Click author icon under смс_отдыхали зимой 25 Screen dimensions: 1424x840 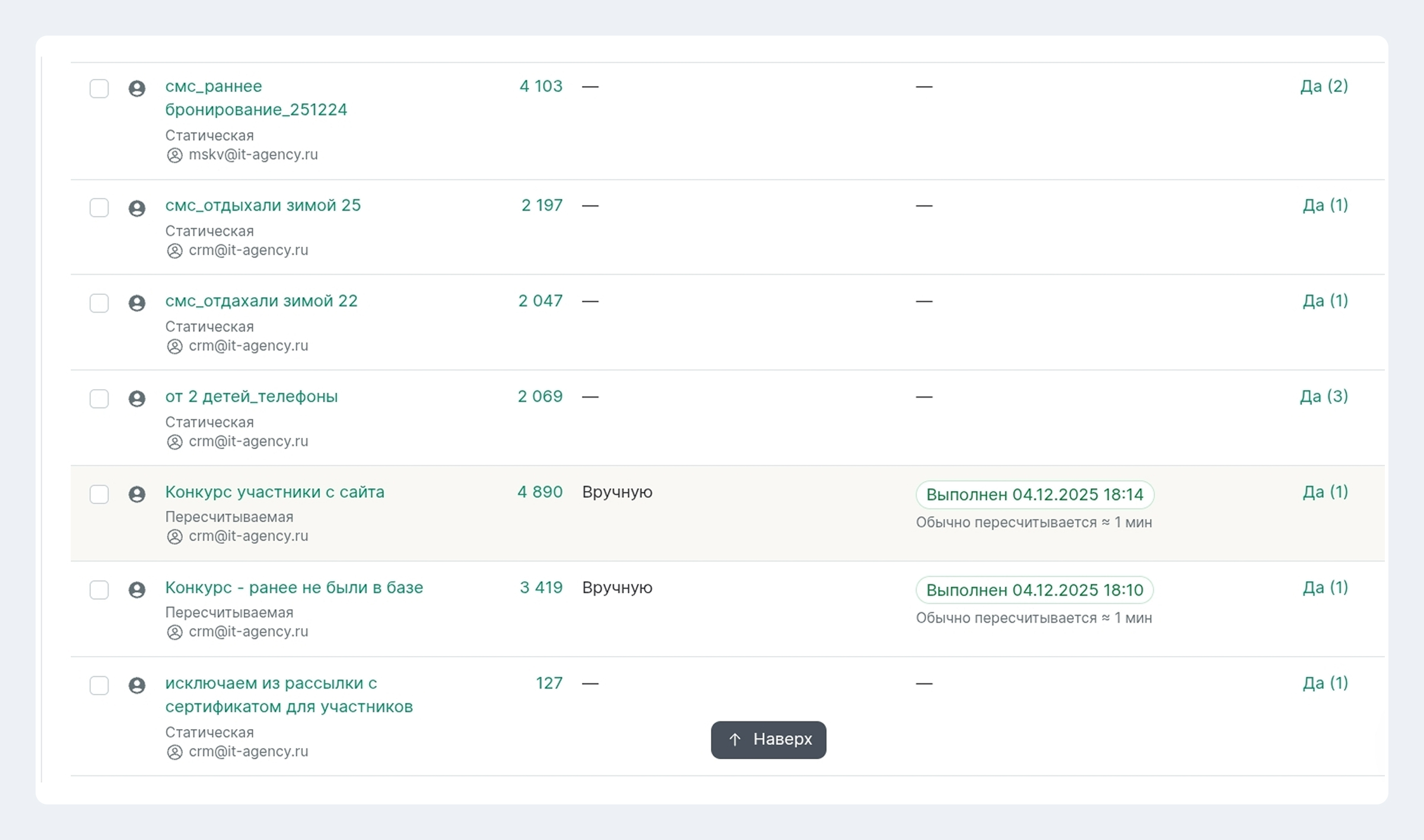(174, 251)
